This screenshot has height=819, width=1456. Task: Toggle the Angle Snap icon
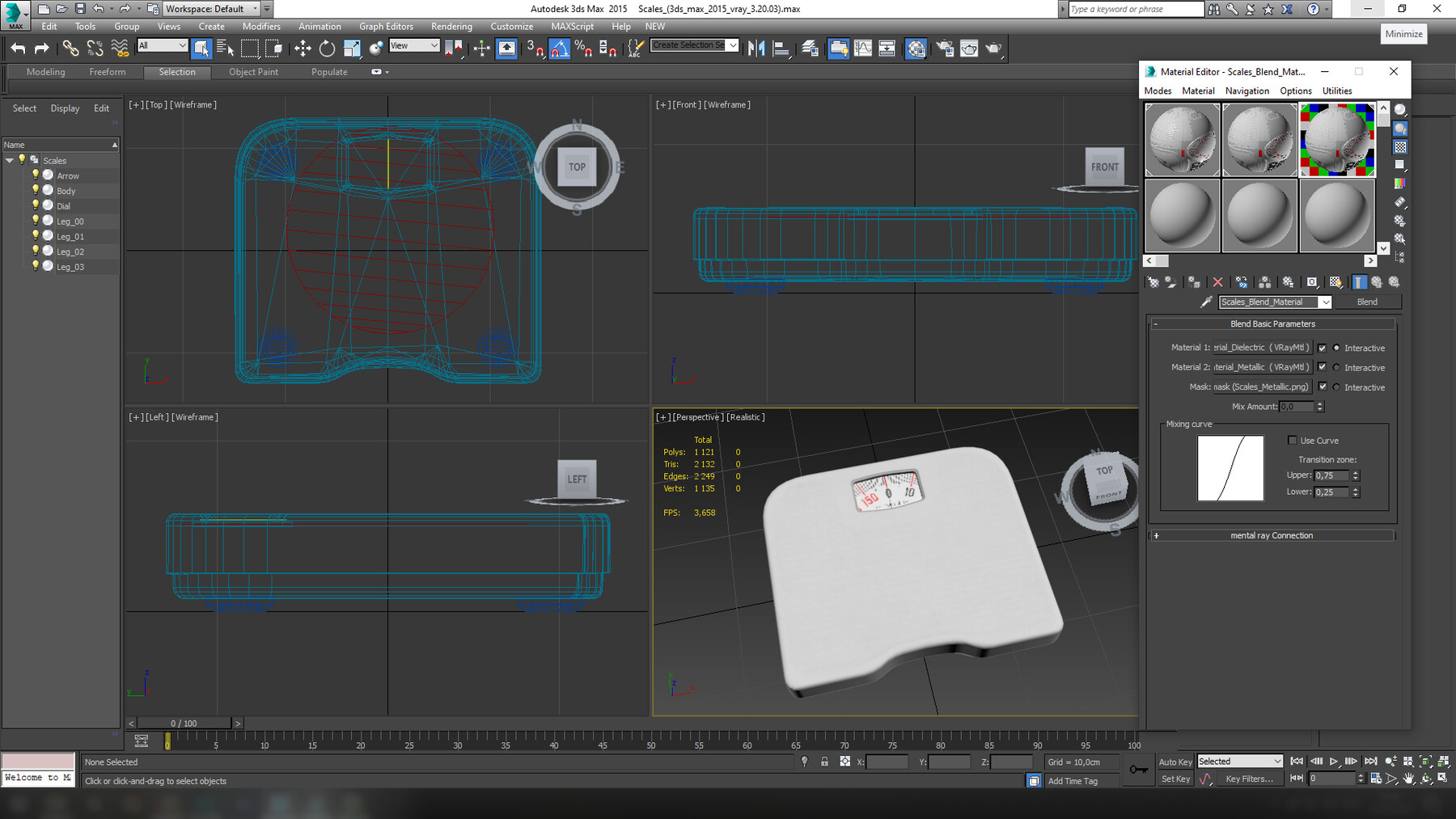coord(559,49)
